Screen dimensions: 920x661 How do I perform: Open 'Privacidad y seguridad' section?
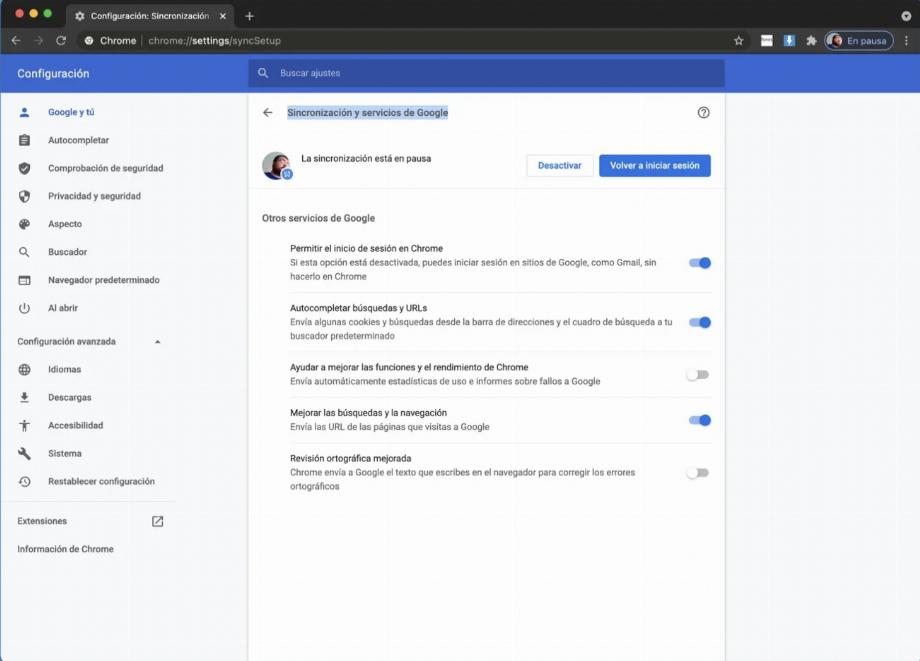click(x=94, y=196)
